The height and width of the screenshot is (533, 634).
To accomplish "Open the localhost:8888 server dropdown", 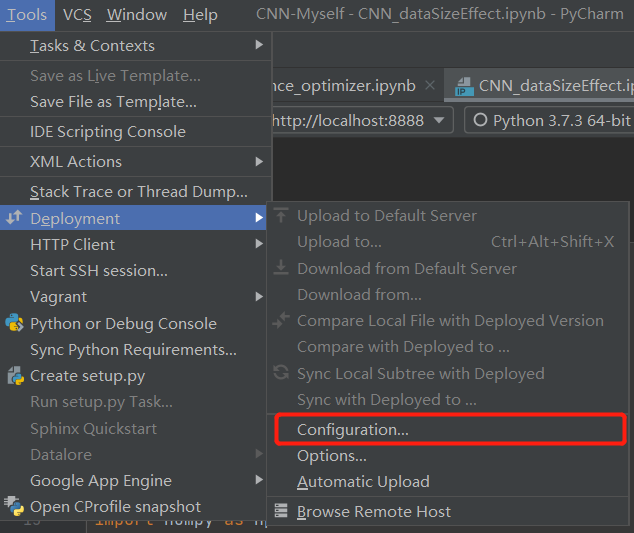I will point(363,120).
